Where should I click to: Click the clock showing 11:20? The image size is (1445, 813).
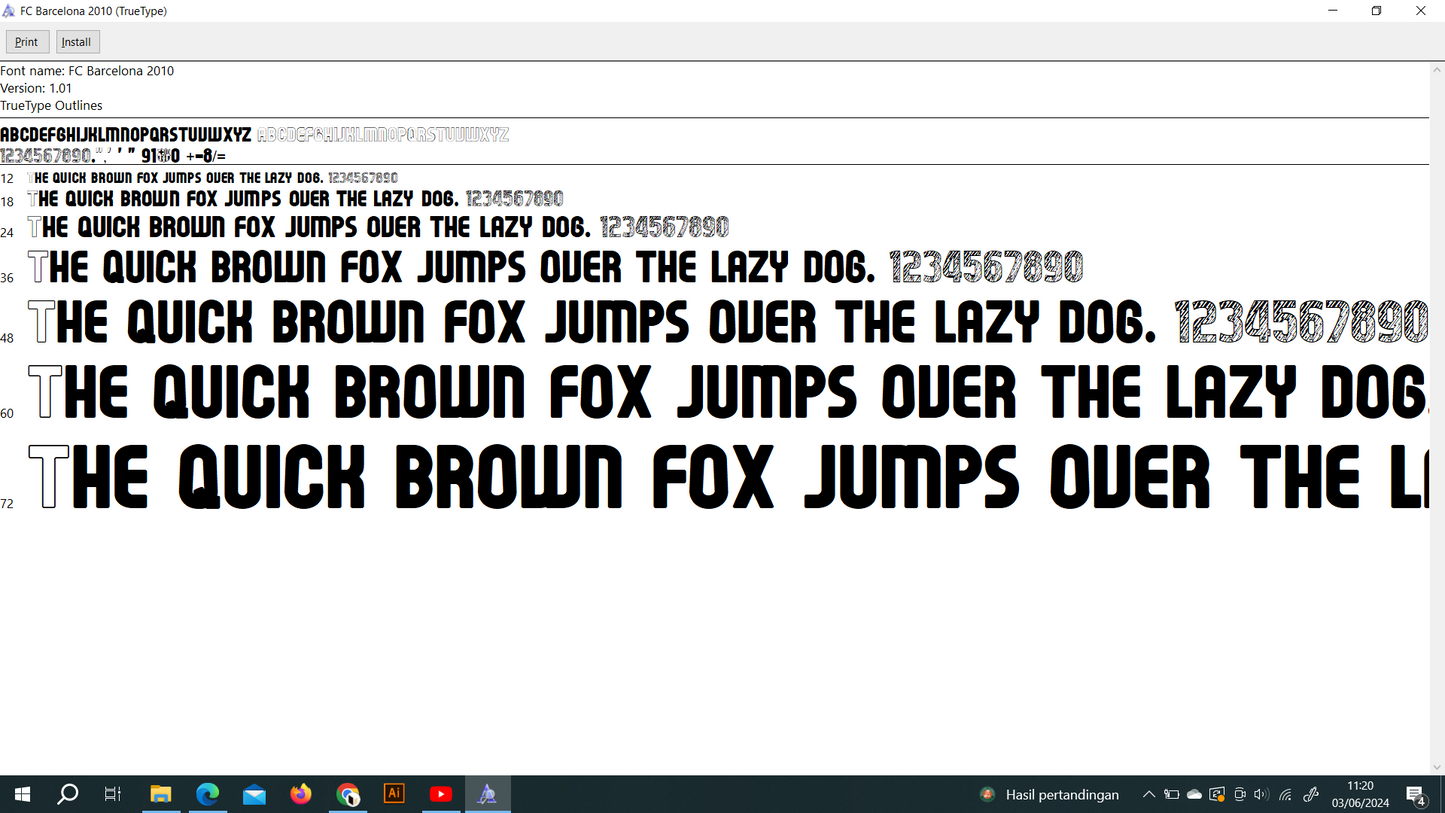click(1360, 794)
